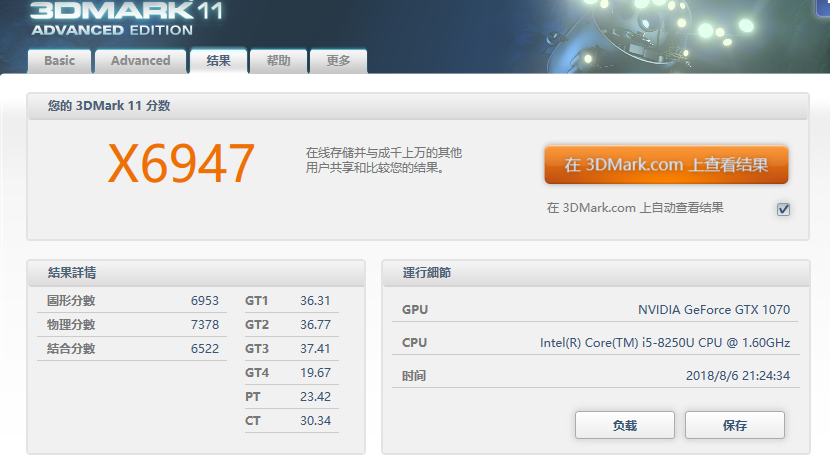The width and height of the screenshot is (830, 470).
Task: Click the CT result 30.34
Action: click(315, 421)
